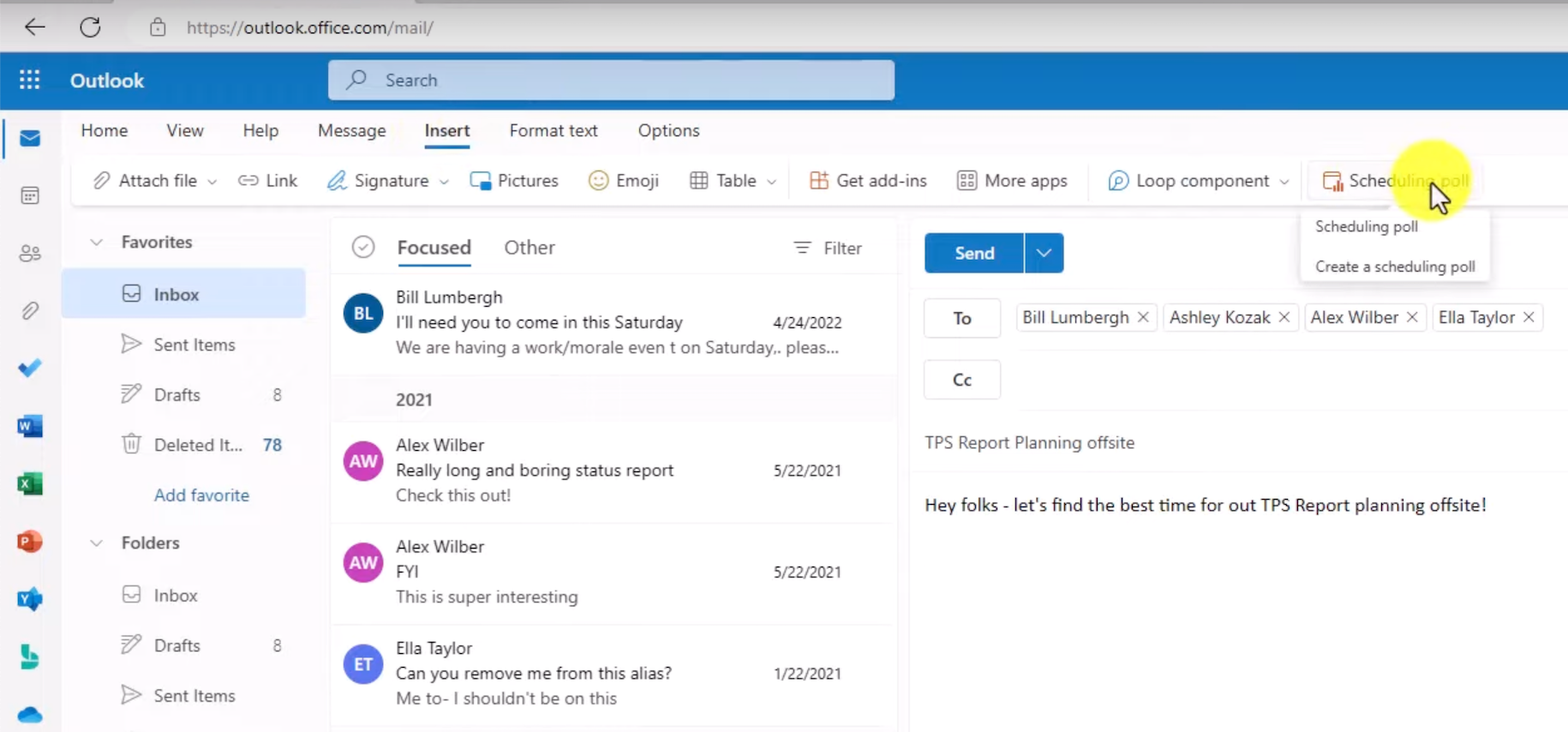Viewport: 1568px width, 732px height.
Task: Switch to the View ribbon tab
Action: pyautogui.click(x=185, y=130)
